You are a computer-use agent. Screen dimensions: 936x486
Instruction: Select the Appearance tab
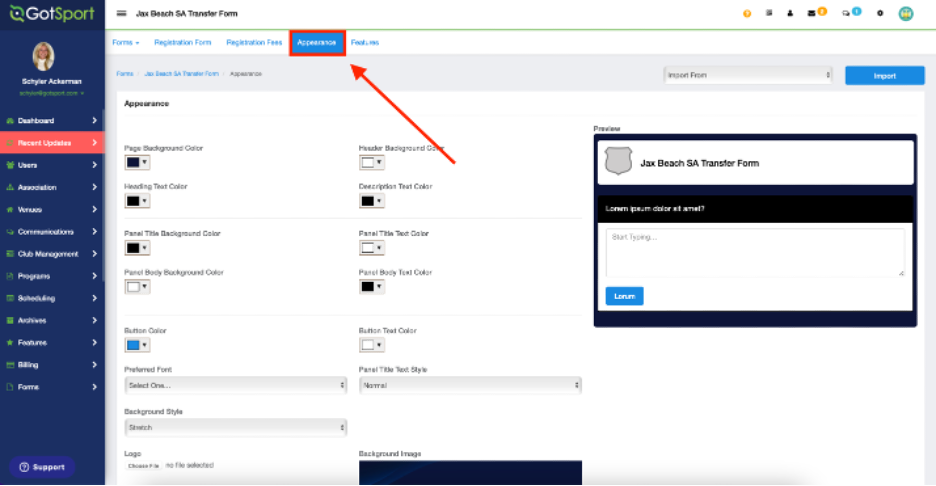pos(317,43)
